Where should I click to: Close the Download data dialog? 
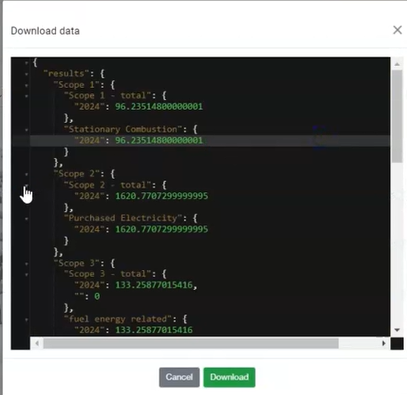397,30
